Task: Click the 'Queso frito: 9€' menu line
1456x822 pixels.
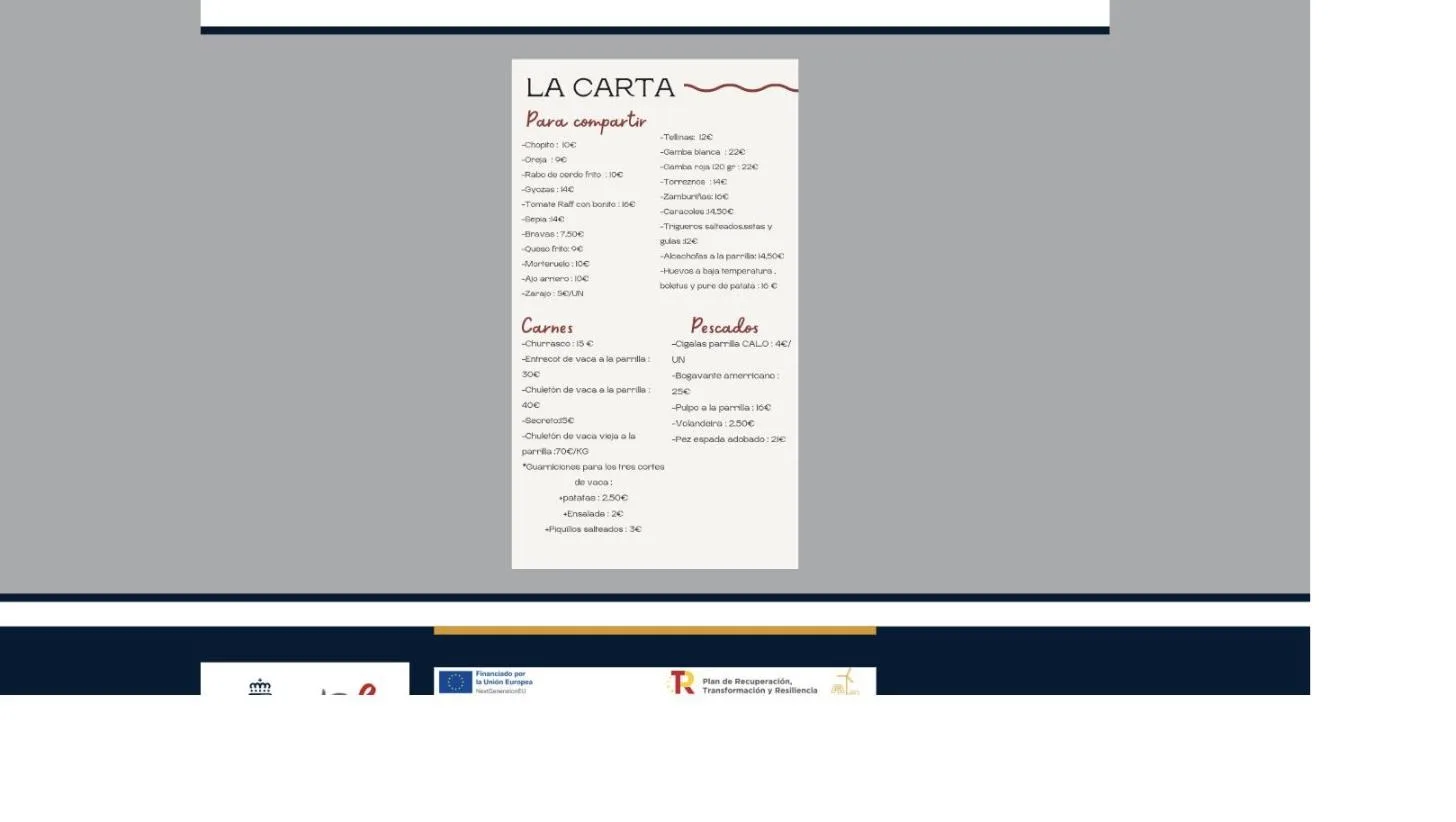Action: [552, 249]
